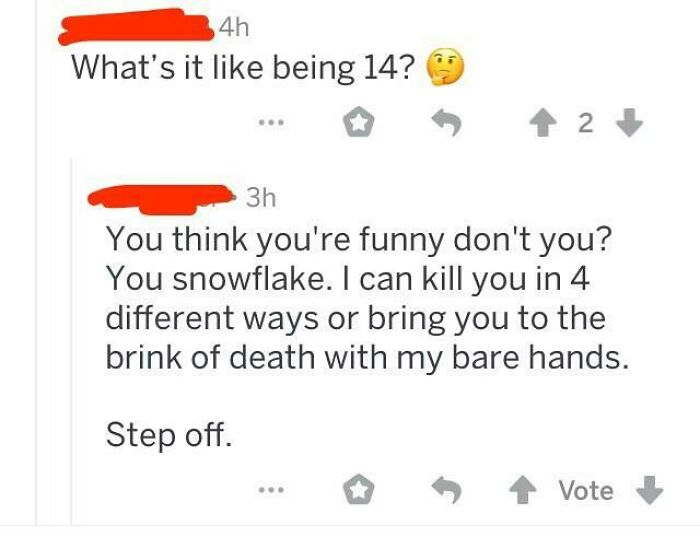Tap the star icon under the "Step off." reply
This screenshot has width=700, height=537.
coord(360,490)
